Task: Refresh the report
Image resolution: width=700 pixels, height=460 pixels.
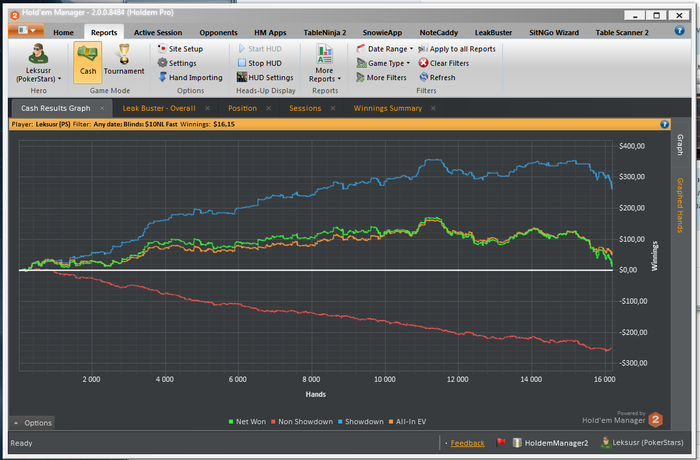Action: point(437,77)
